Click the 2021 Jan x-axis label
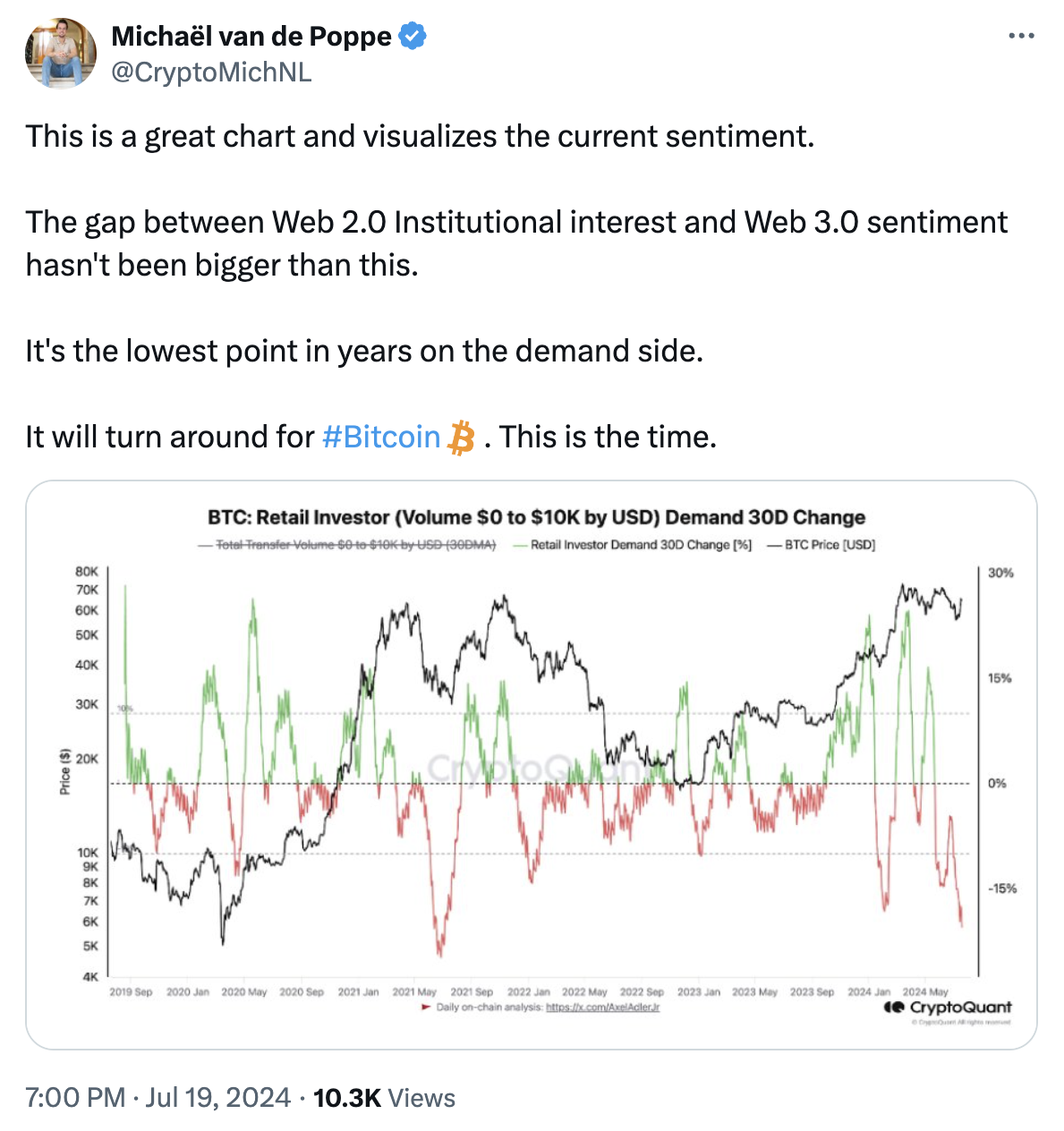Screen dimensions: 1064x1131 [x=358, y=992]
